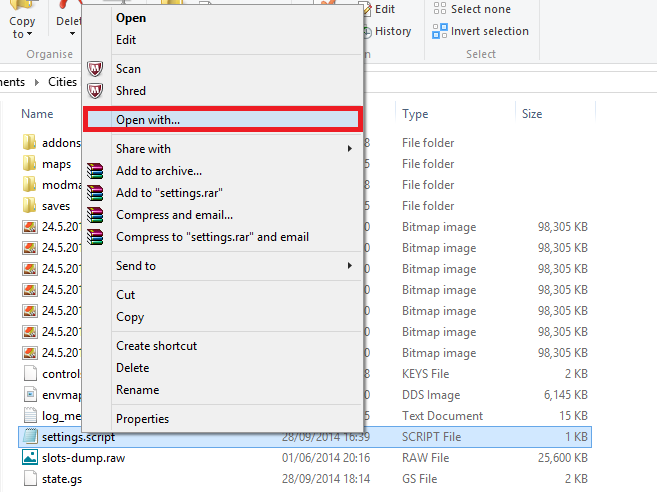Click WinRAR icon beside Compress and email
This screenshot has height=492, width=657.
[96, 215]
